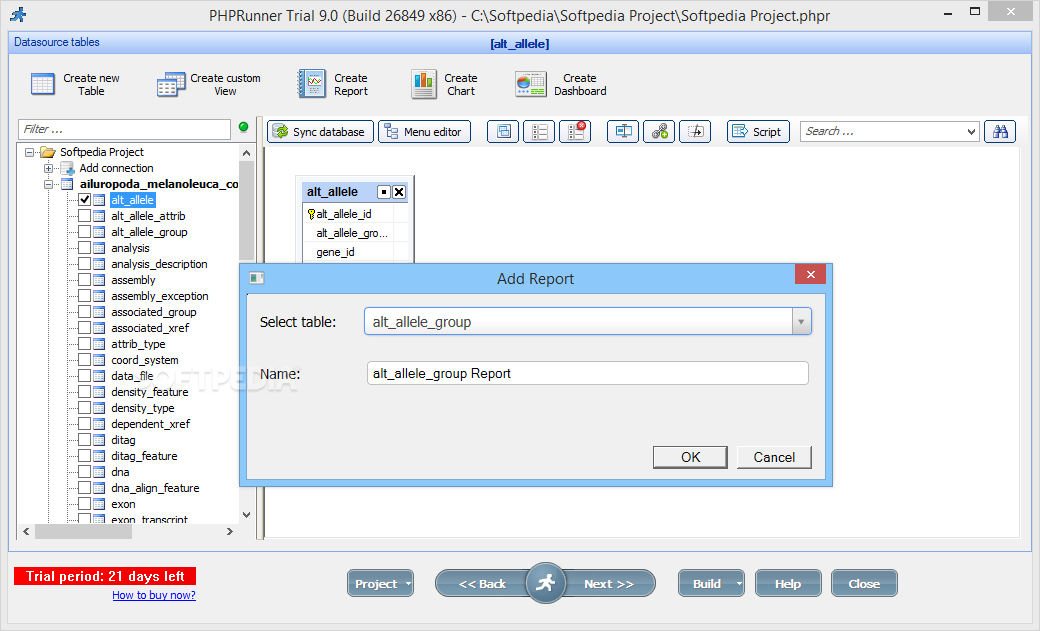Viewport: 1040px width, 631px height.
Task: Click the minimize box icon of alt_allele table
Action: 383,192
